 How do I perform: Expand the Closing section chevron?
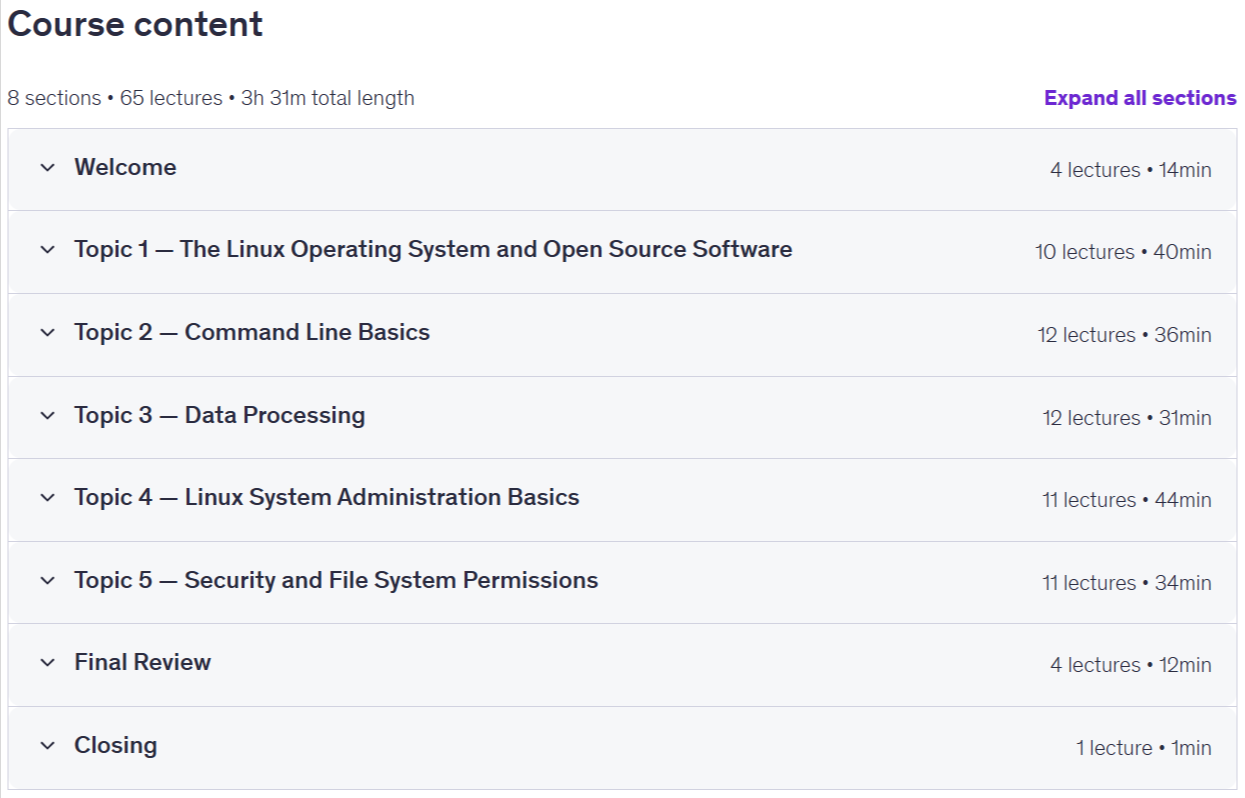point(47,746)
